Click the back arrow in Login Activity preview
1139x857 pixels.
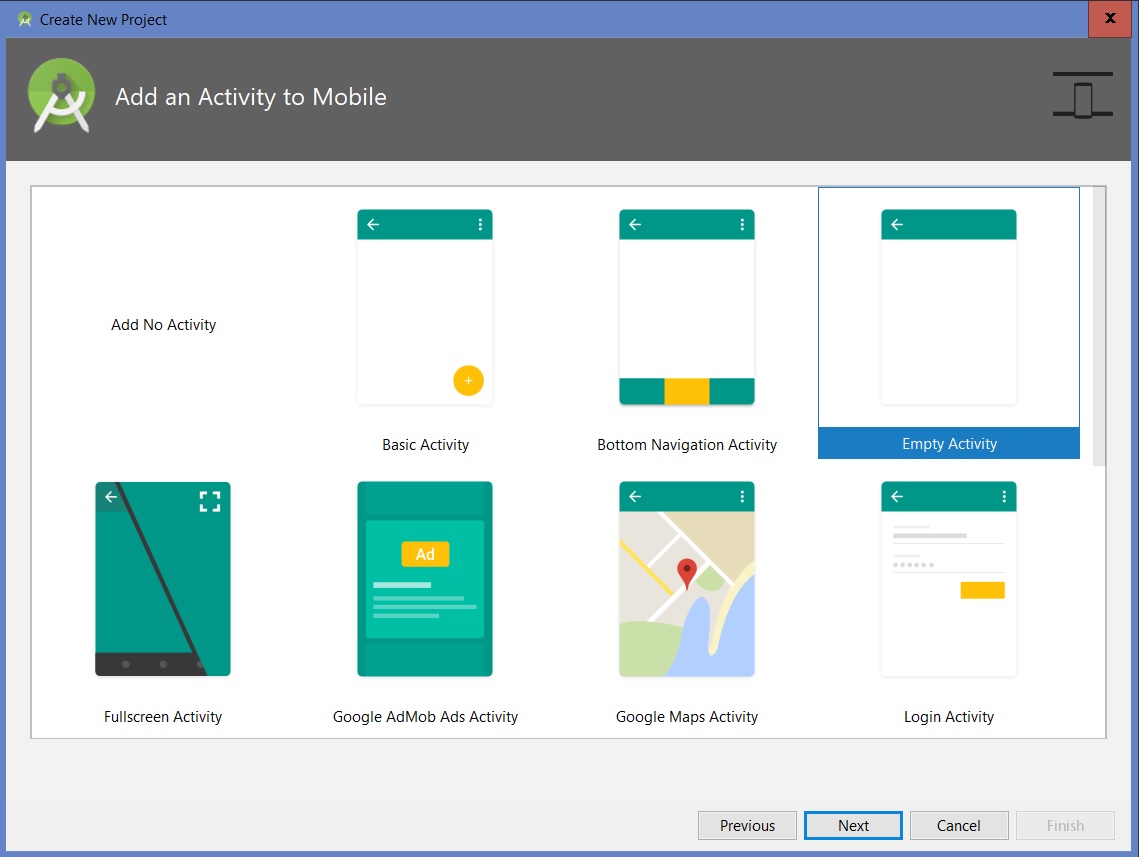[897, 497]
